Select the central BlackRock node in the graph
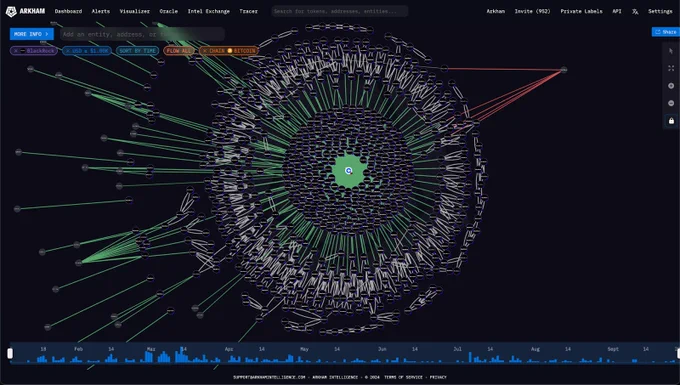 [x=349, y=171]
